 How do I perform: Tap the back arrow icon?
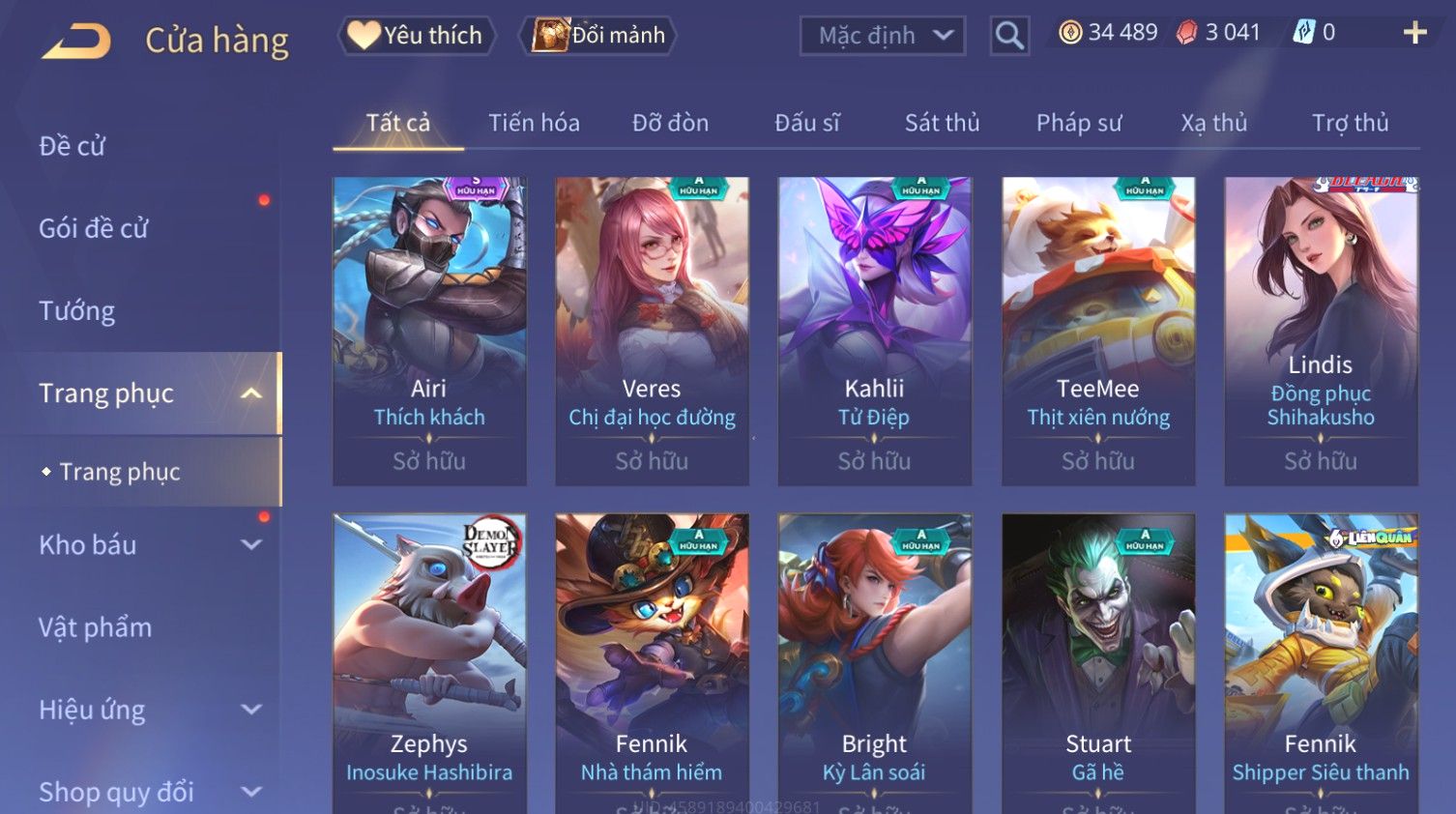[76, 42]
